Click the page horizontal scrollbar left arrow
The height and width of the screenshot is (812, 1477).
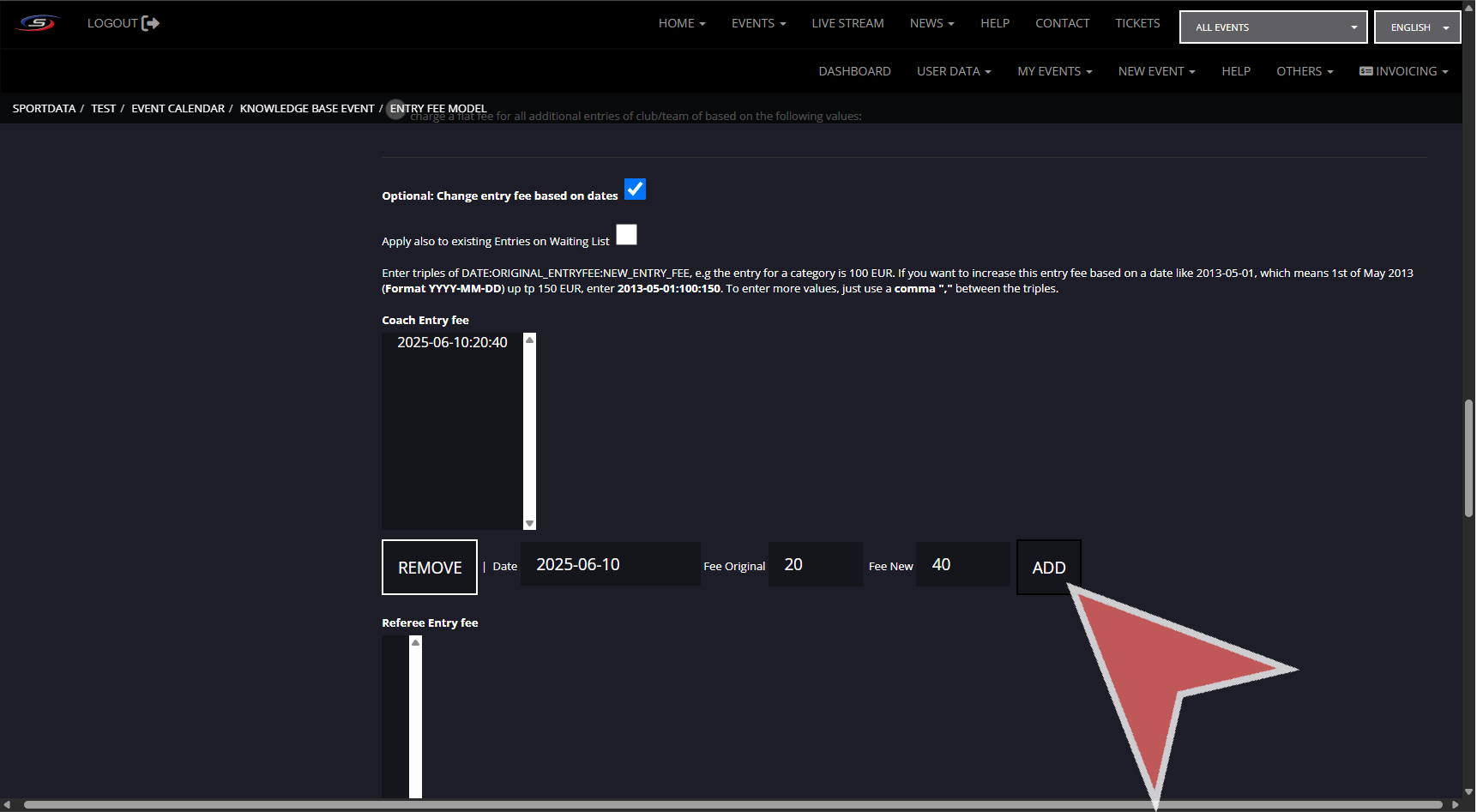coord(7,804)
